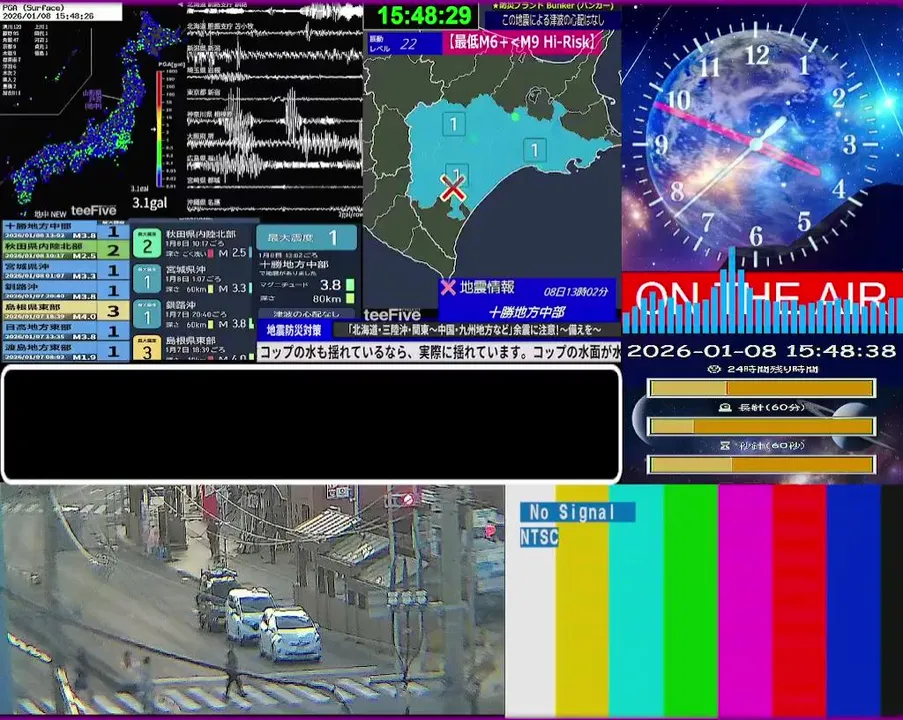This screenshot has height=720, width=903.
Task: Click the 2026-01-08 15:48:38 timestamp
Action: tap(761, 351)
